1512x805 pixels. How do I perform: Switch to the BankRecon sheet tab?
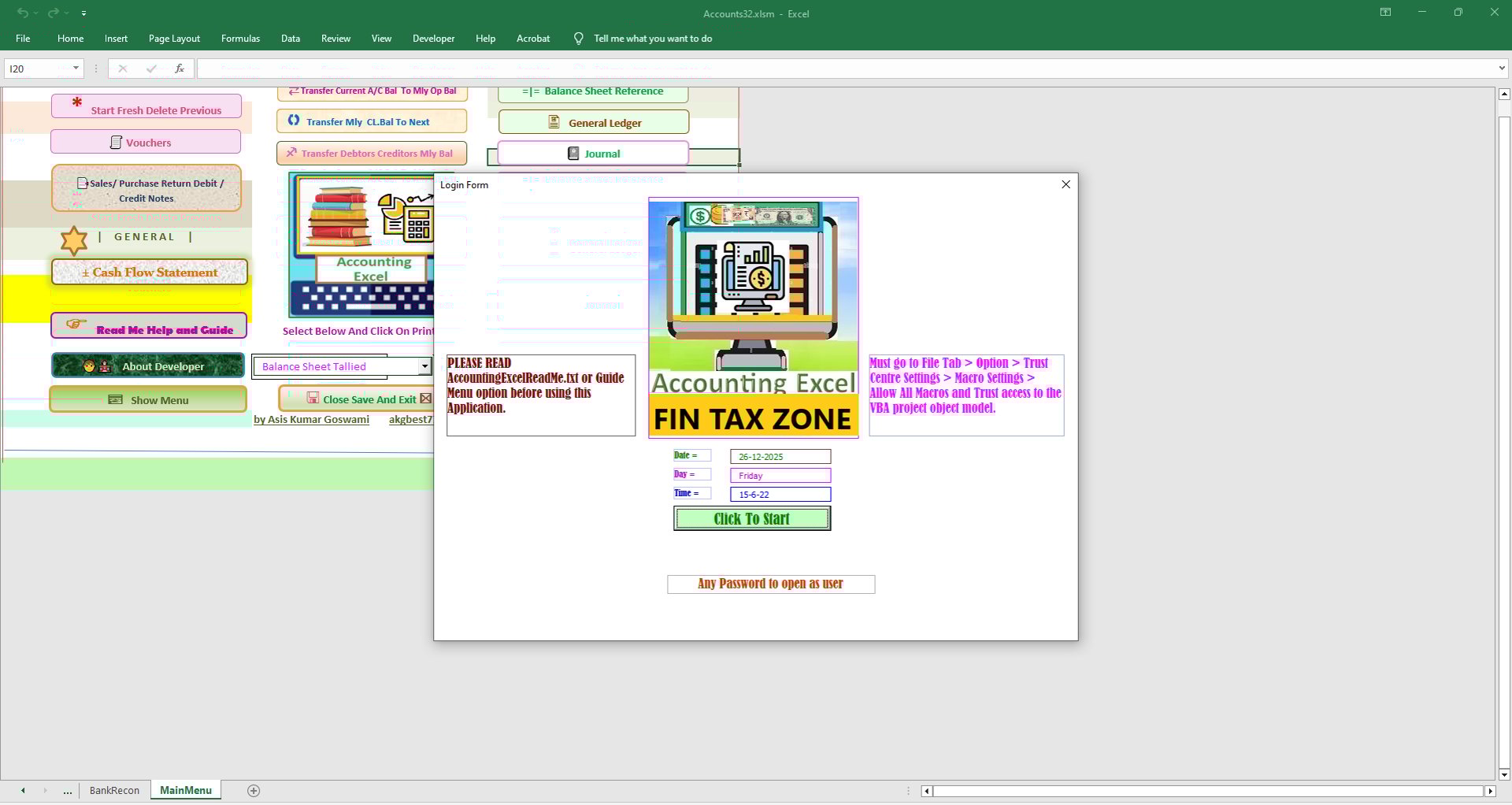coord(114,790)
